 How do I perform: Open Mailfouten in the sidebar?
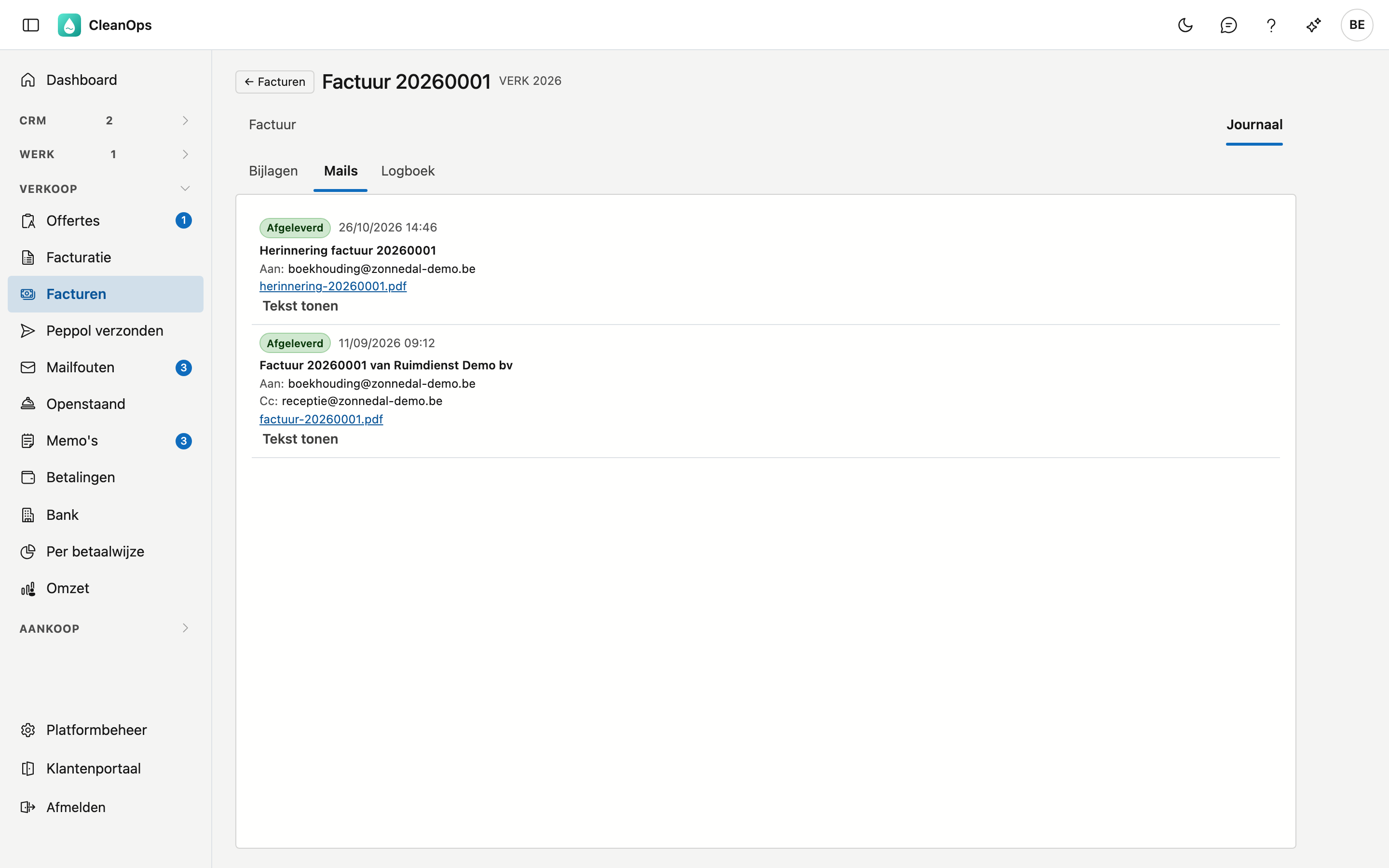[x=106, y=367]
